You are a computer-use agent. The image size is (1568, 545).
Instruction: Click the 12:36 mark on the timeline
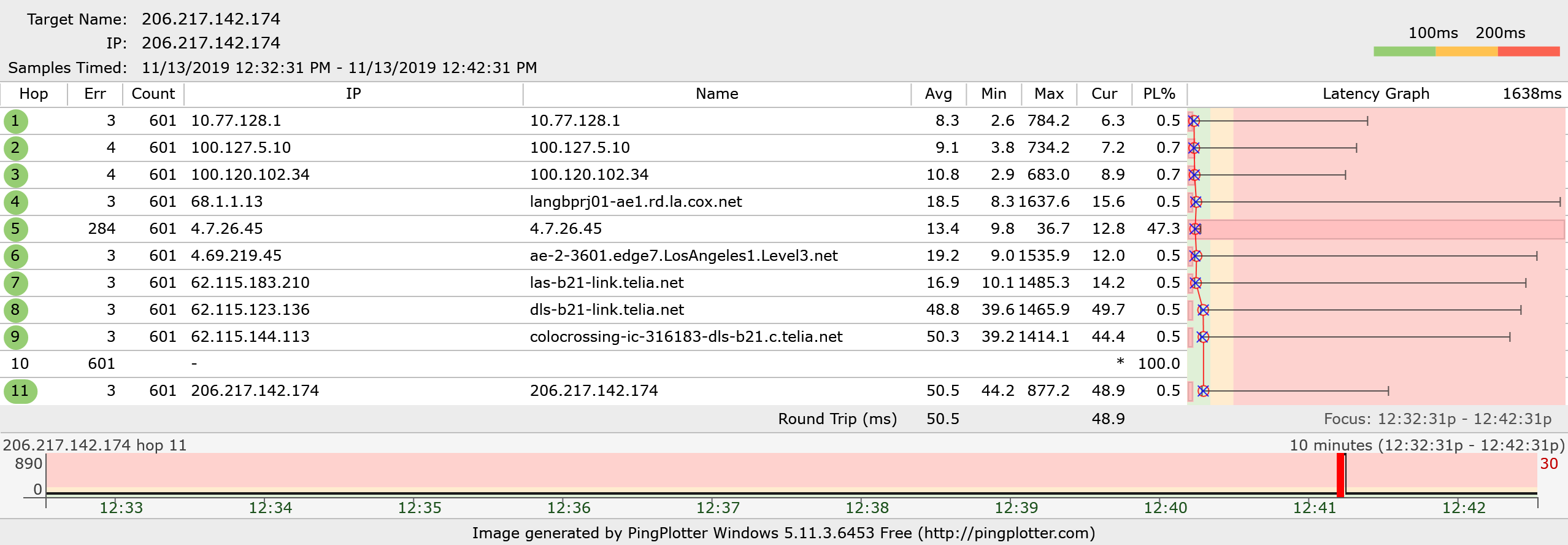(x=569, y=507)
